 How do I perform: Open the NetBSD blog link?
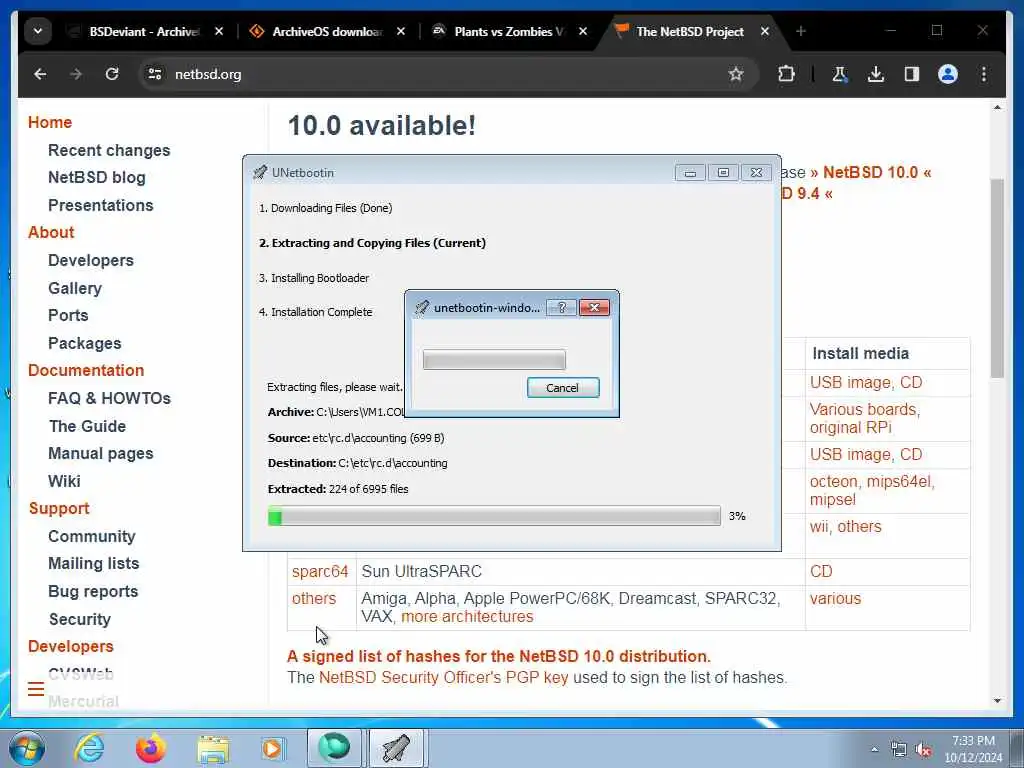[97, 178]
